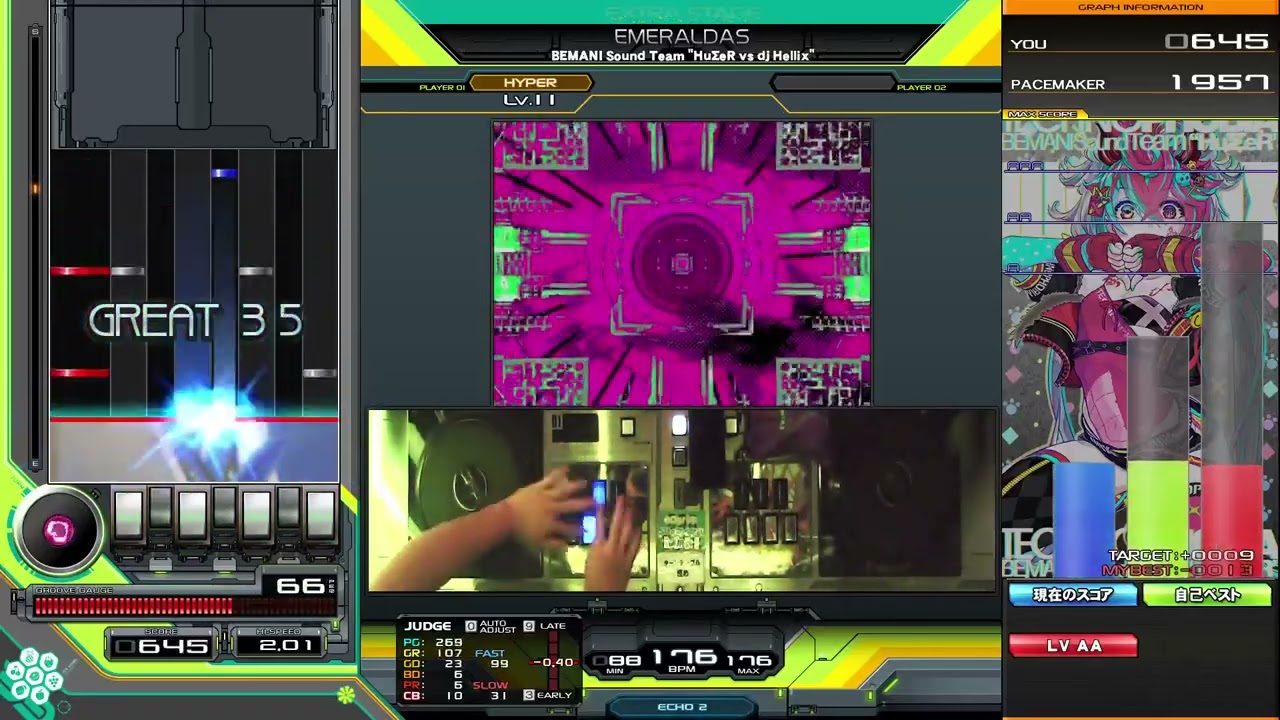Click the green citrus slice icon
The image size is (1280, 720).
[346, 693]
